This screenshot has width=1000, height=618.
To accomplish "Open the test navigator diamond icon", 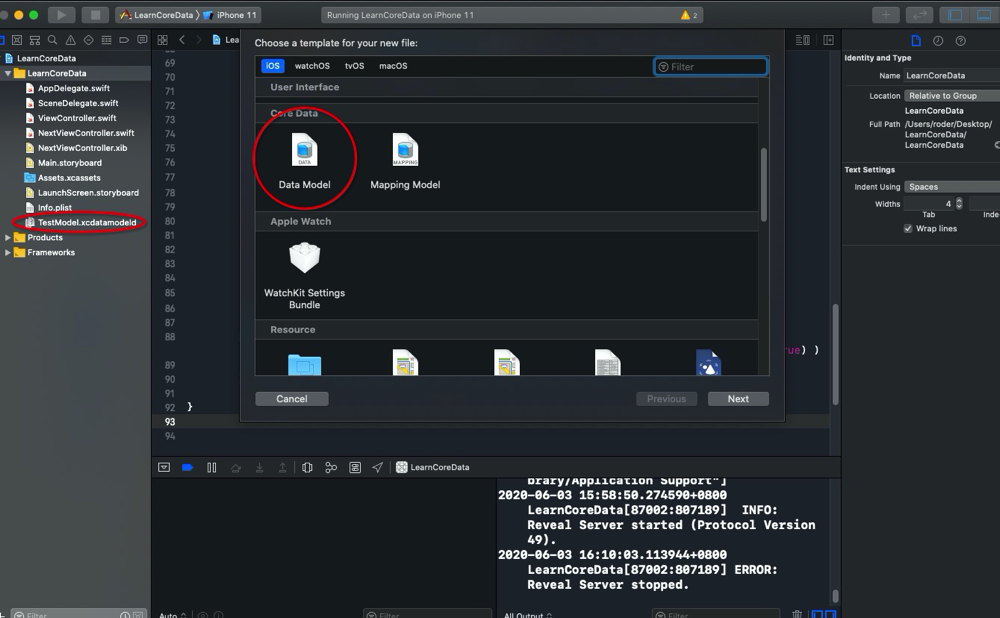I will [89, 40].
